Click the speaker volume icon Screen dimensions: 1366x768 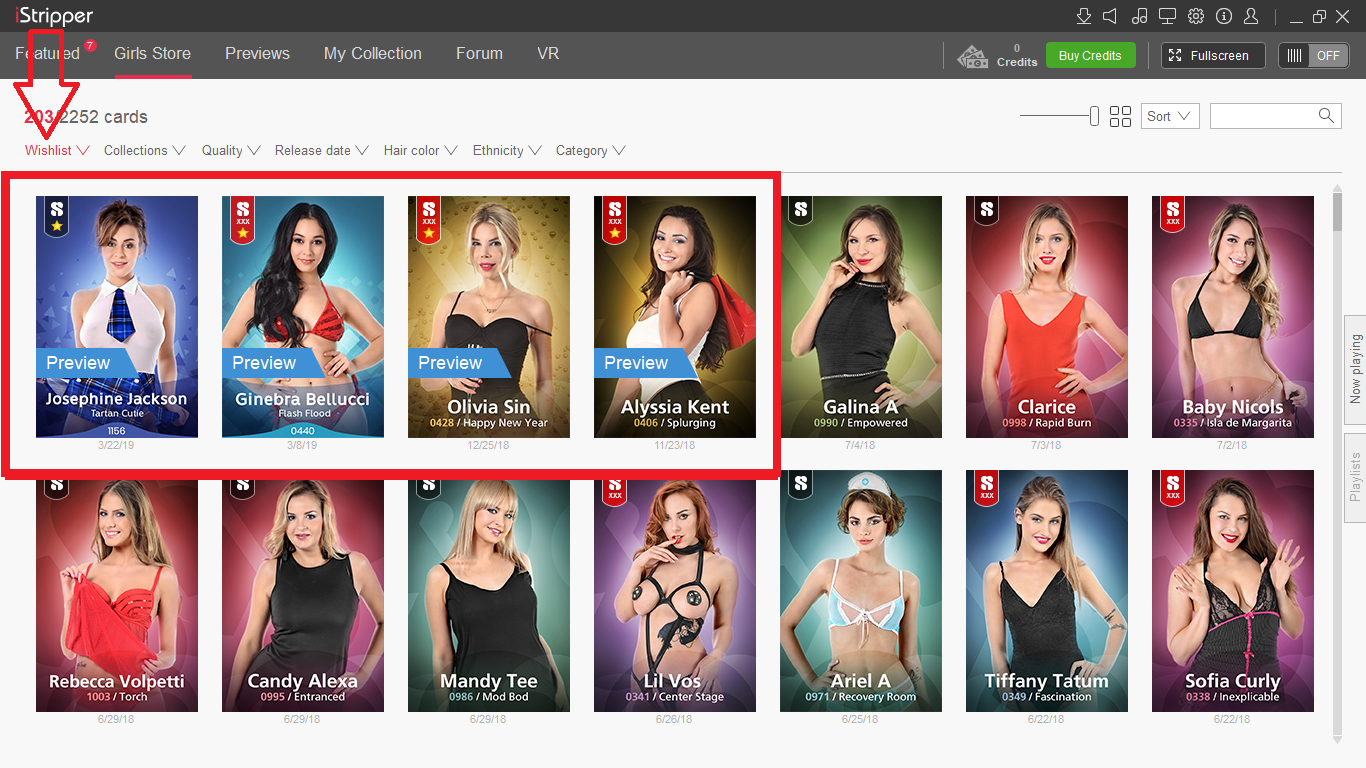pyautogui.click(x=1110, y=16)
